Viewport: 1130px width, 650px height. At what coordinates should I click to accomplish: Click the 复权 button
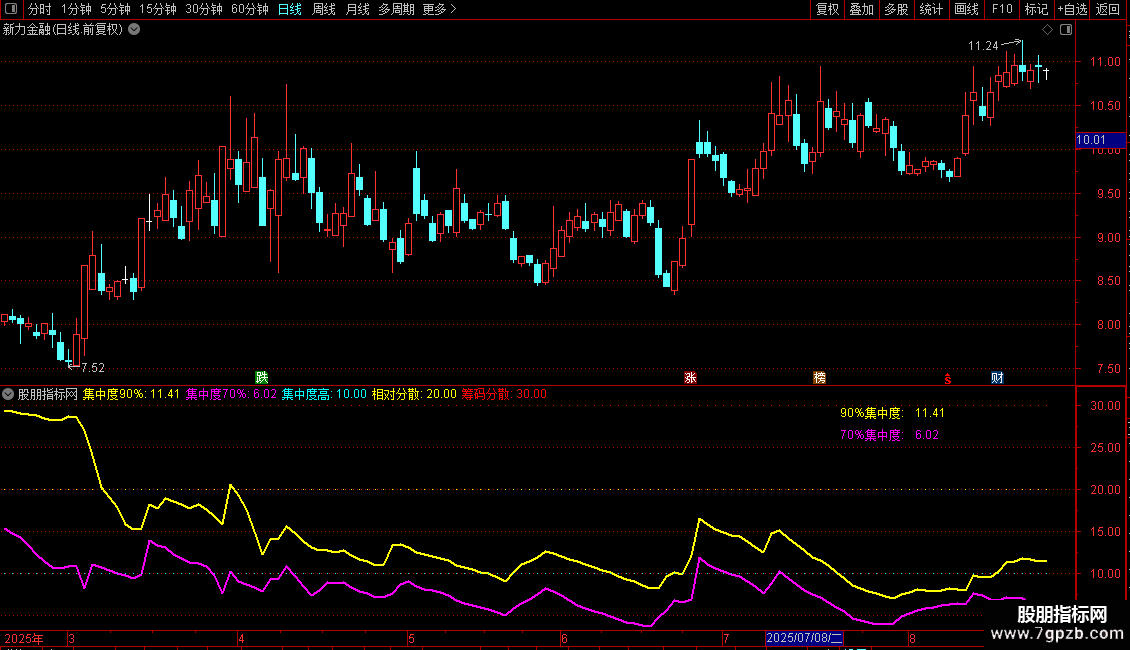tap(827, 9)
